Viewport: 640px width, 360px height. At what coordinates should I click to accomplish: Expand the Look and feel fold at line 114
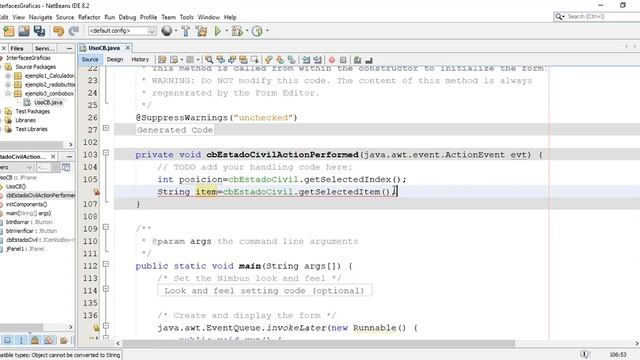click(106, 289)
